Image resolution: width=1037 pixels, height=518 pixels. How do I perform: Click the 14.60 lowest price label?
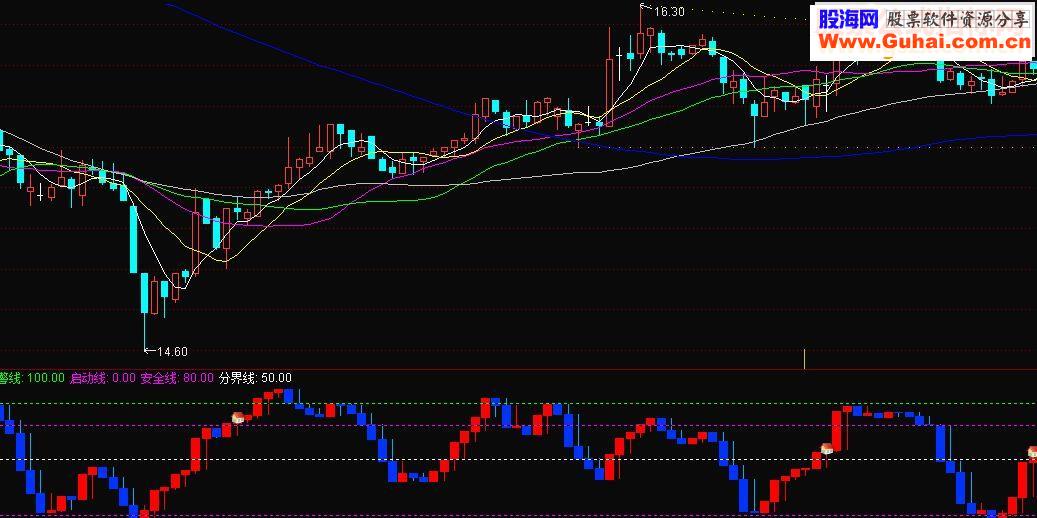coord(172,352)
